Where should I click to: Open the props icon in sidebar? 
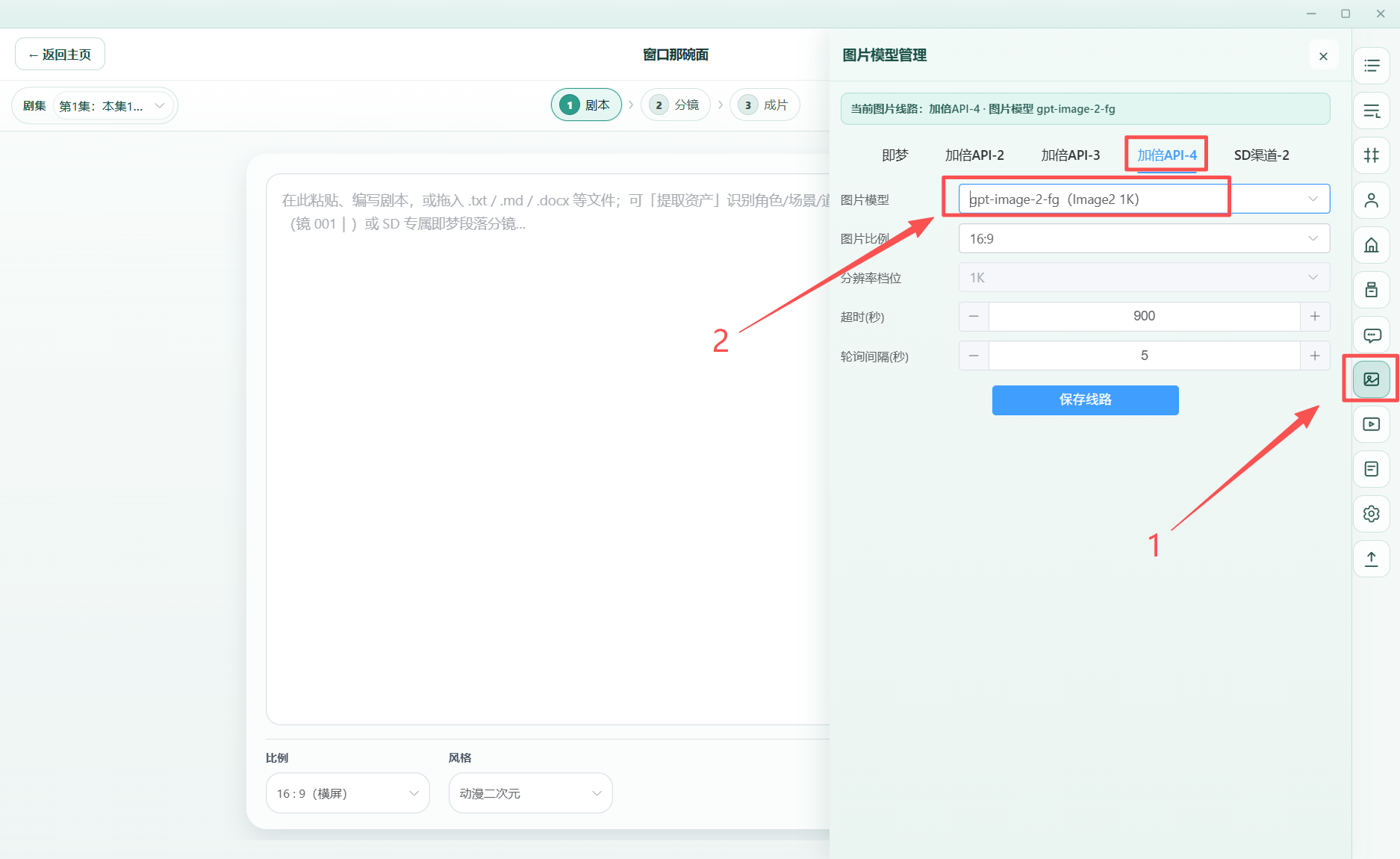click(x=1372, y=290)
